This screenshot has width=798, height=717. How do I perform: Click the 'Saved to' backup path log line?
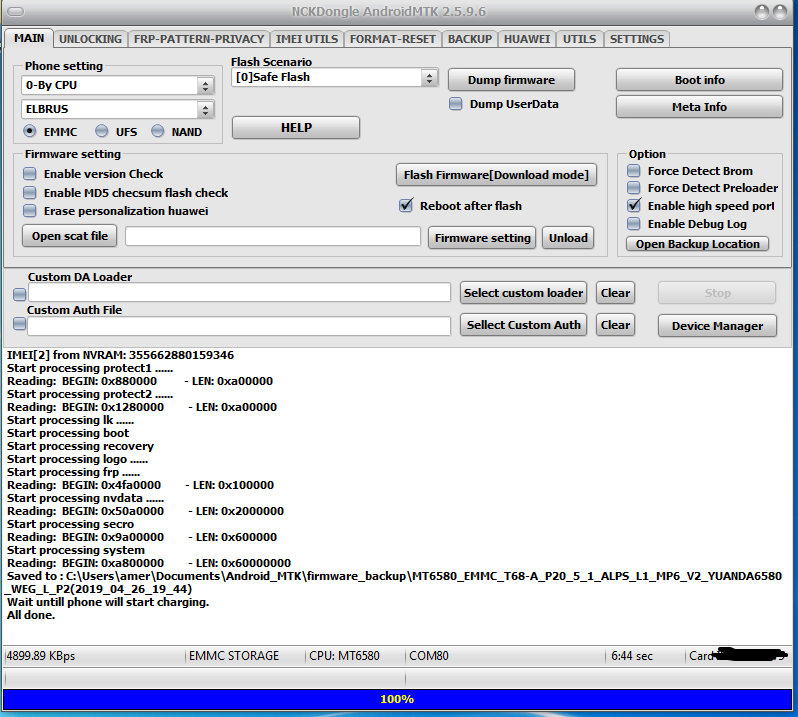click(x=394, y=583)
